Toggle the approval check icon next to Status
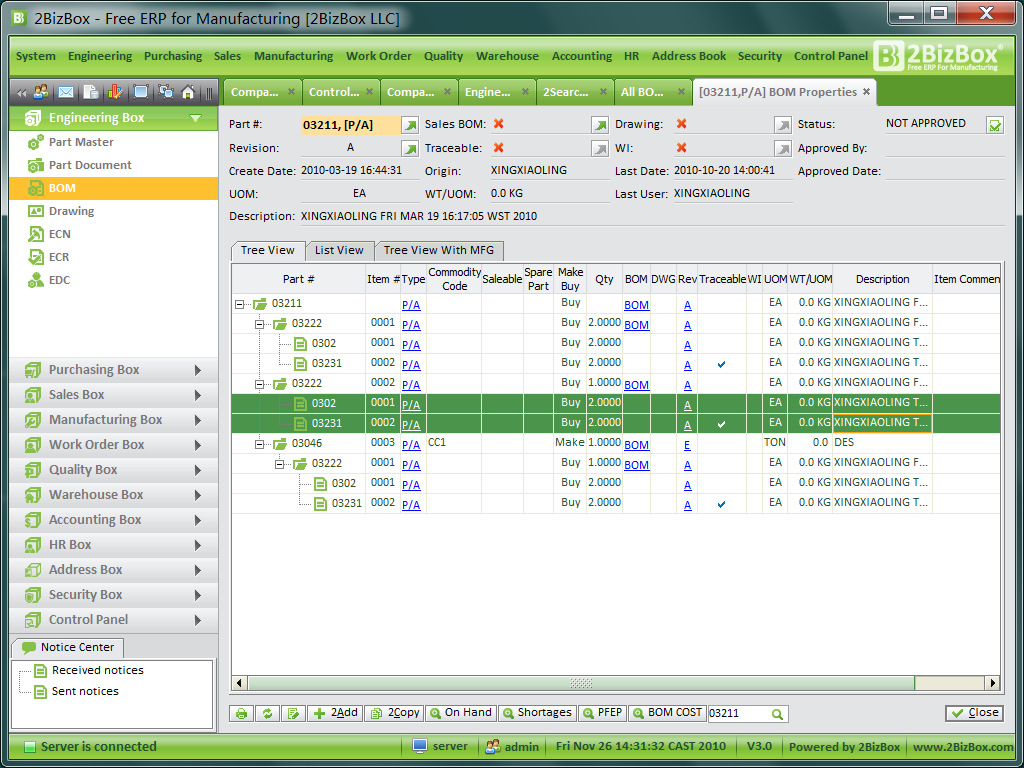The width and height of the screenshot is (1024, 768). 995,125
